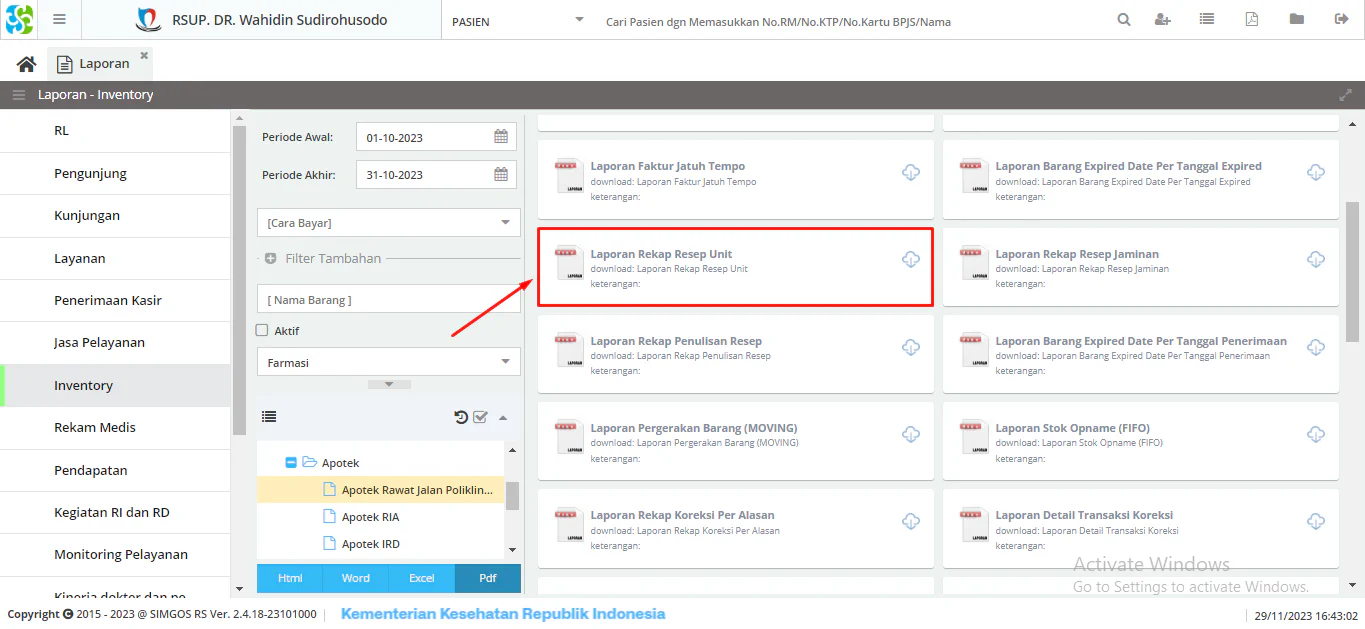
Task: Select Apotek RIA tree item
Action: point(381,517)
